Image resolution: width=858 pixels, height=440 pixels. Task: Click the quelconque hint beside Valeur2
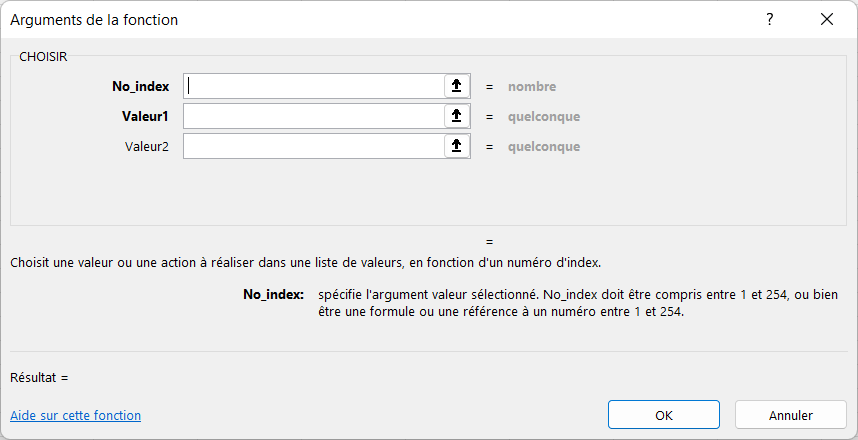(x=544, y=147)
